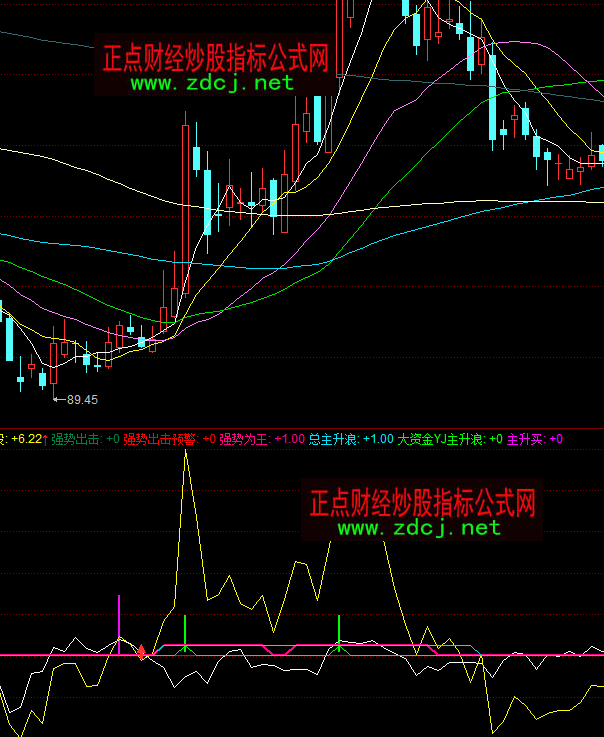Select the 主升买 indicator label

[x=526, y=439]
